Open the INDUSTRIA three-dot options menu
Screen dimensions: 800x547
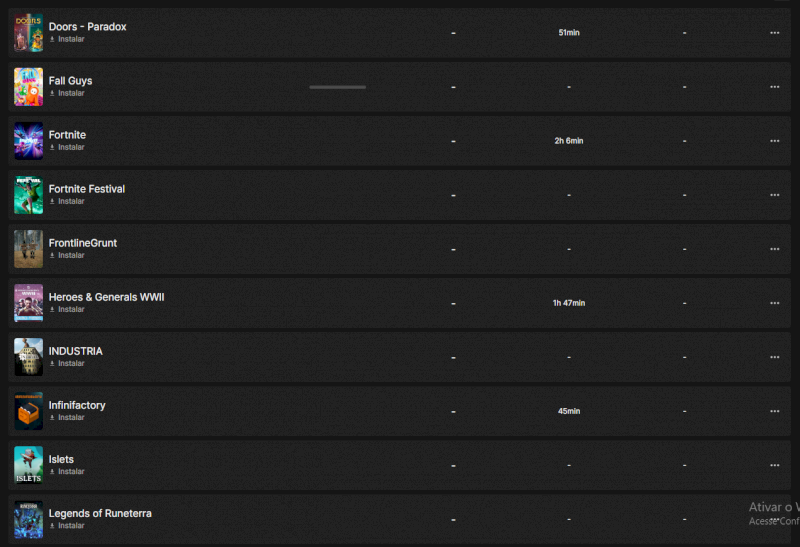pos(774,357)
